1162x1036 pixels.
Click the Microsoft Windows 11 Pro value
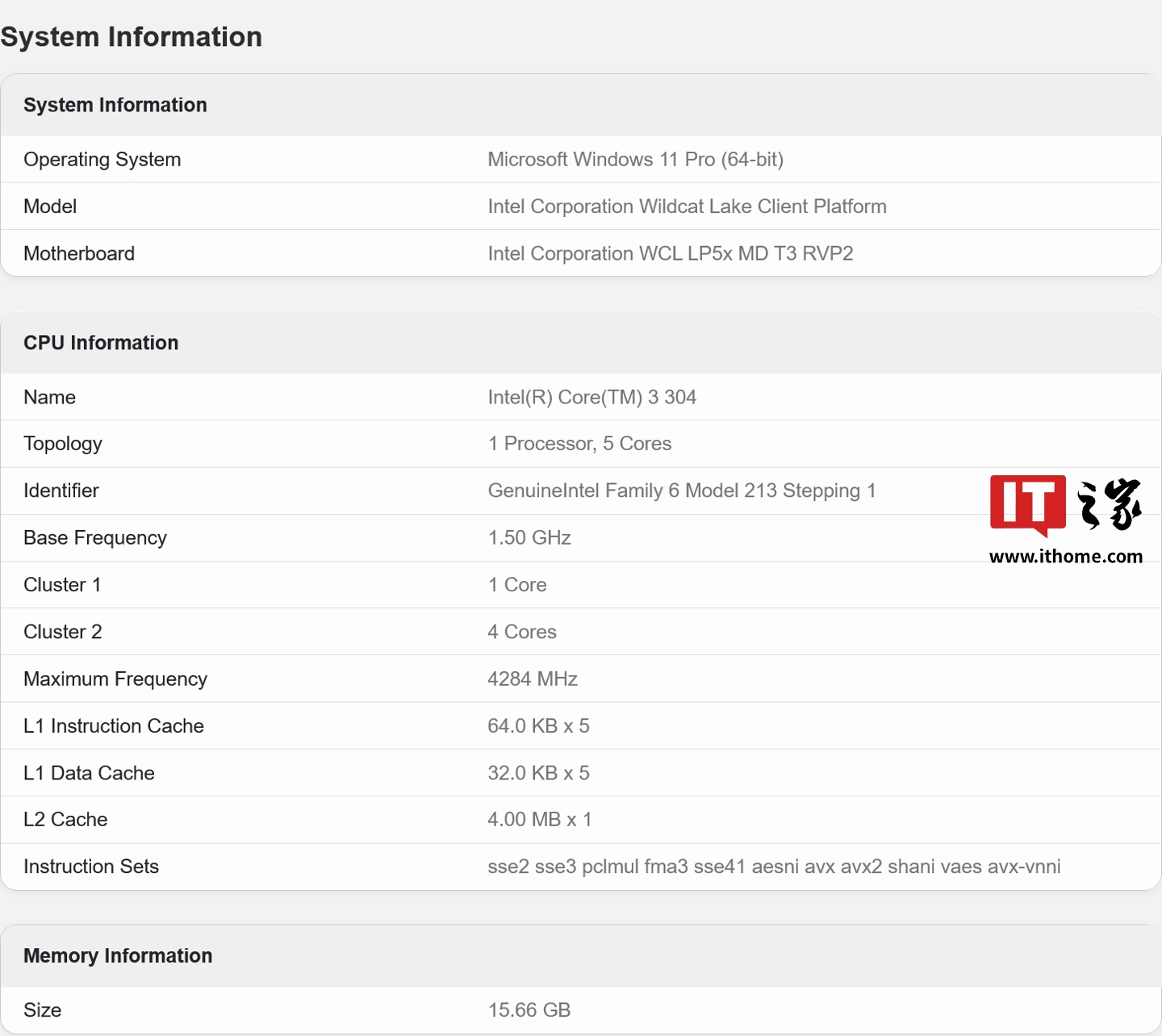(x=635, y=160)
